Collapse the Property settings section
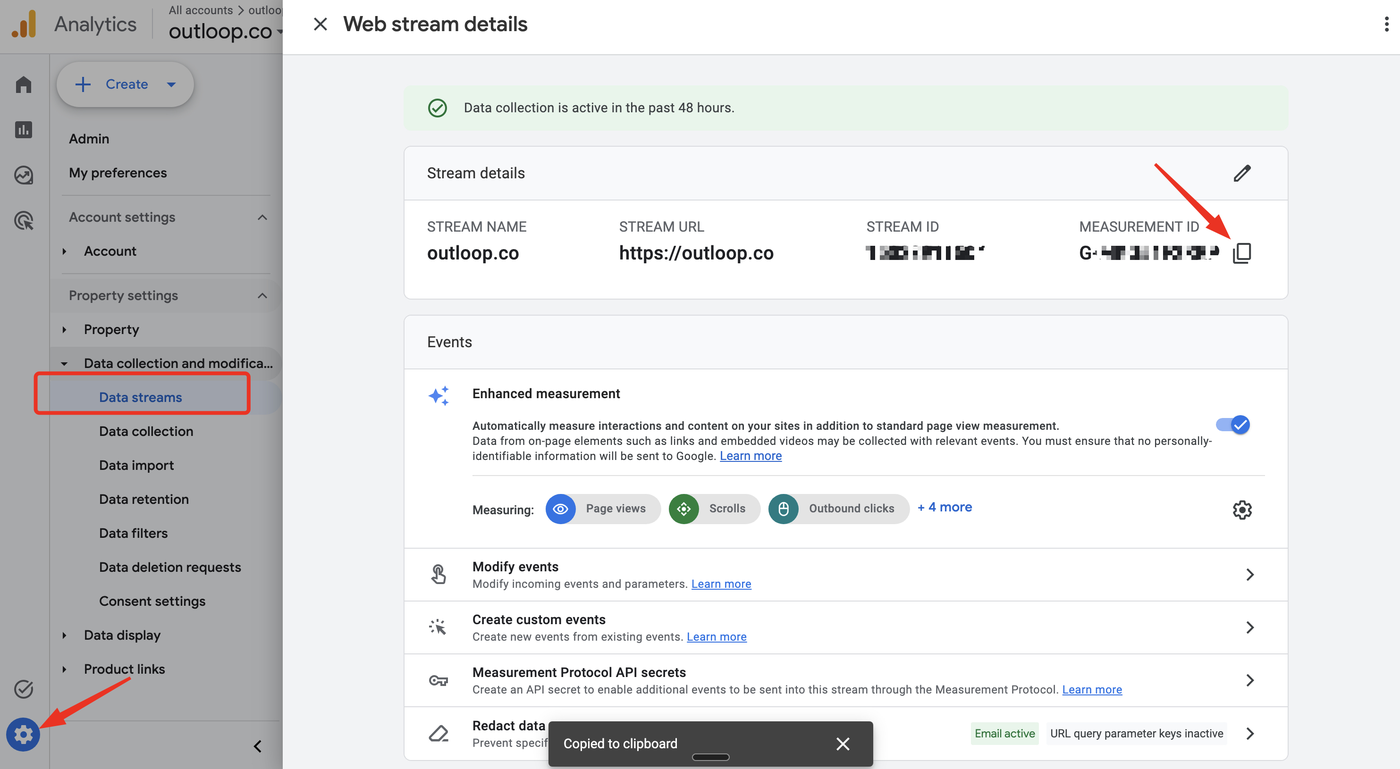Image resolution: width=1400 pixels, height=769 pixels. click(262, 295)
